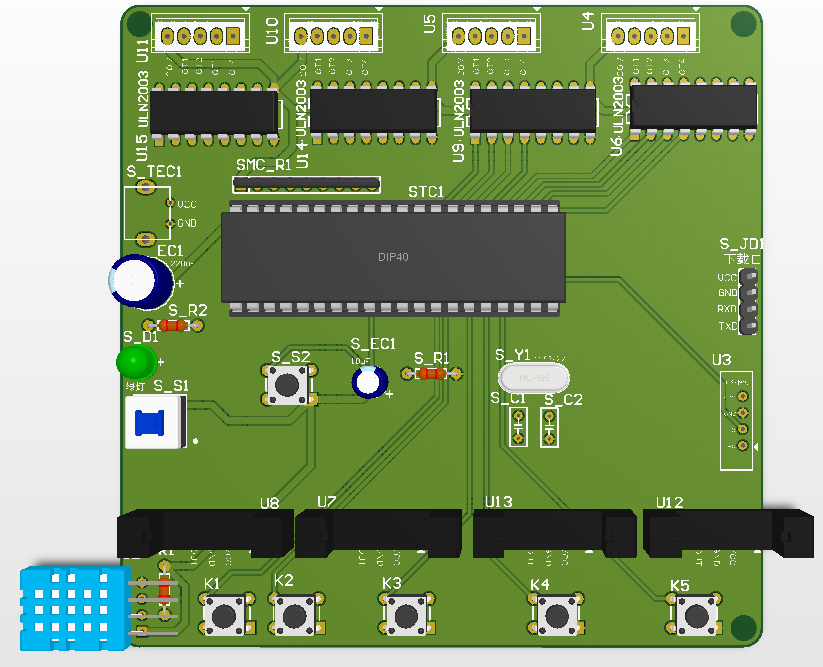This screenshot has width=823, height=667.
Task: Select the K5 tactile push button
Action: point(696,614)
